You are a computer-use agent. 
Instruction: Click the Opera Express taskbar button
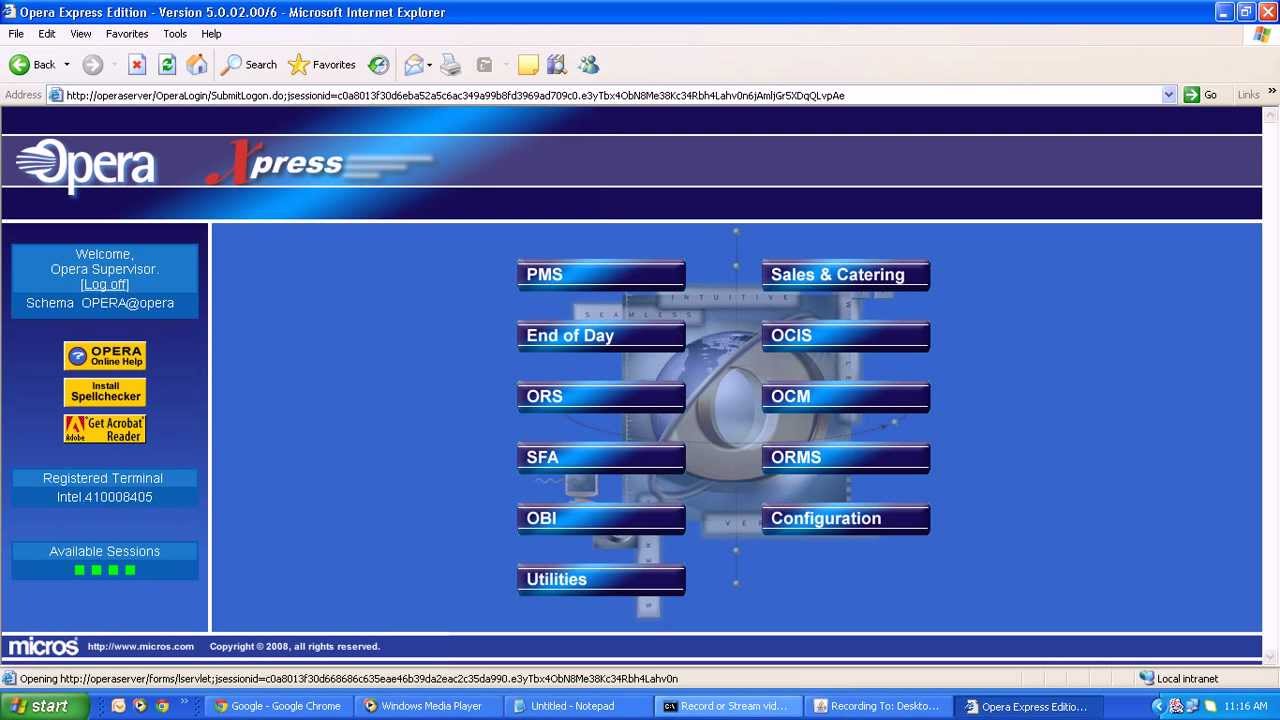click(x=1030, y=706)
